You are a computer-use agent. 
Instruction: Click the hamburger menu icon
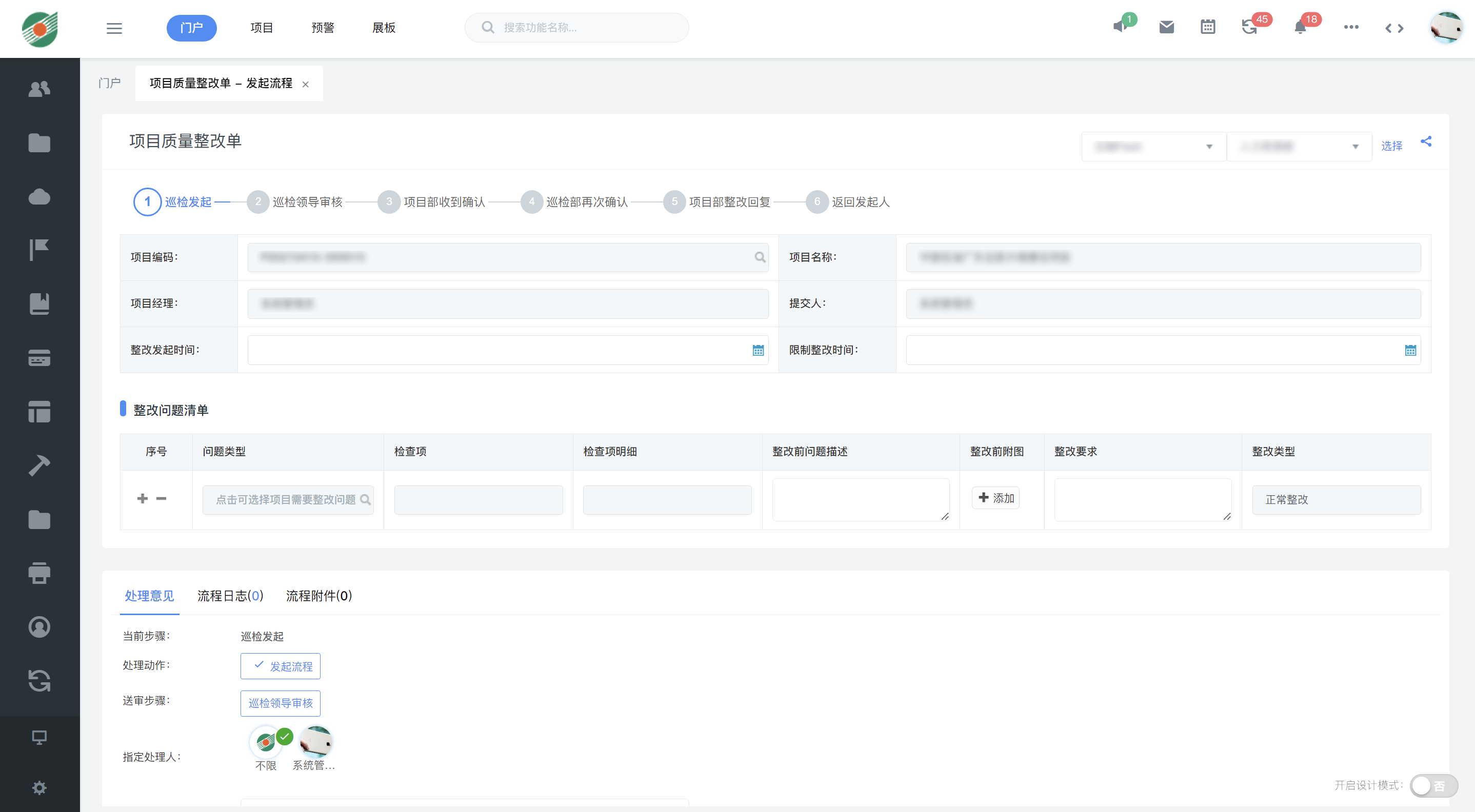coord(114,28)
